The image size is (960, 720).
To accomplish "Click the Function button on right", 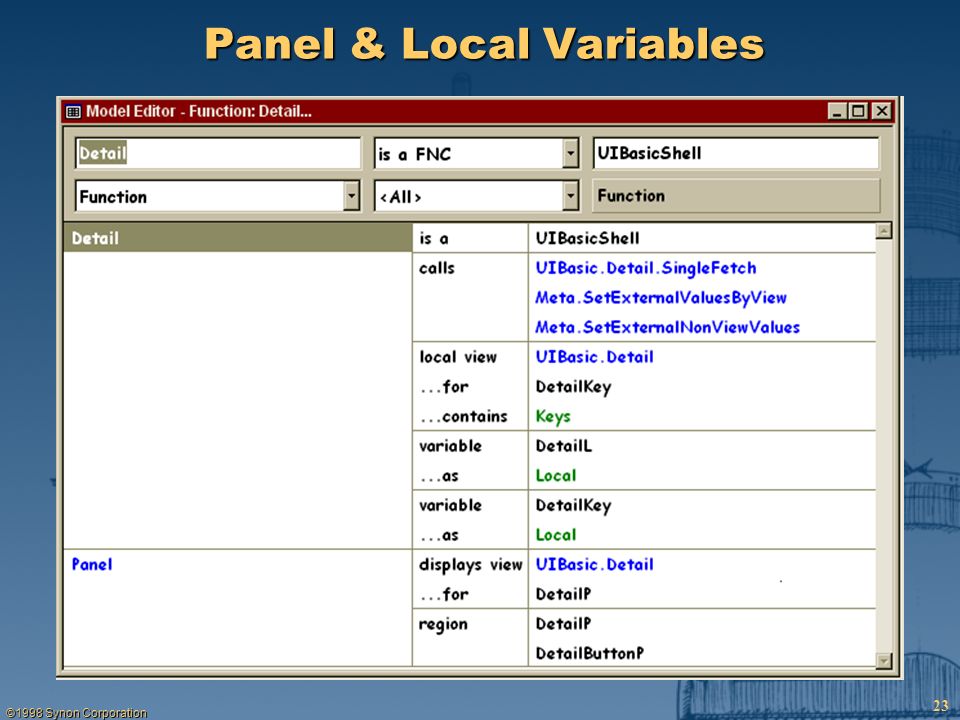I will 736,196.
